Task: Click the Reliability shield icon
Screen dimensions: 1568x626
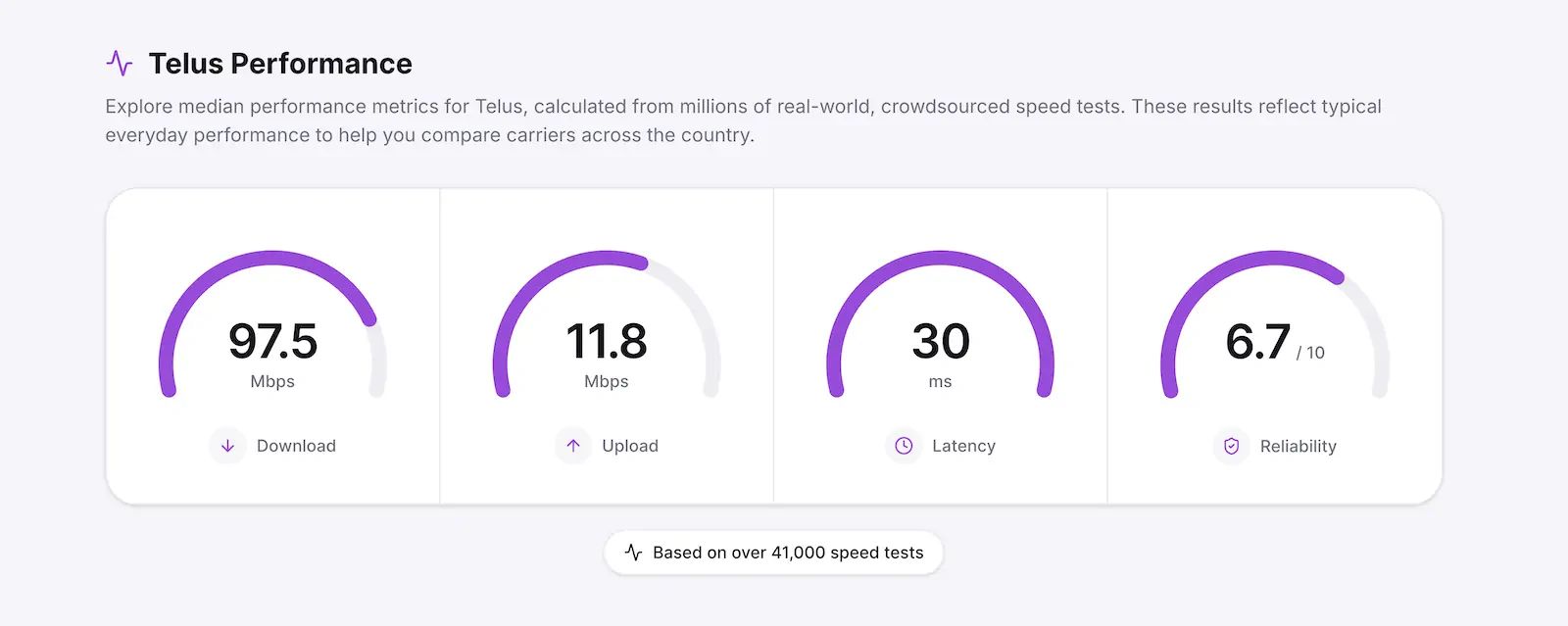Action: click(x=1232, y=446)
